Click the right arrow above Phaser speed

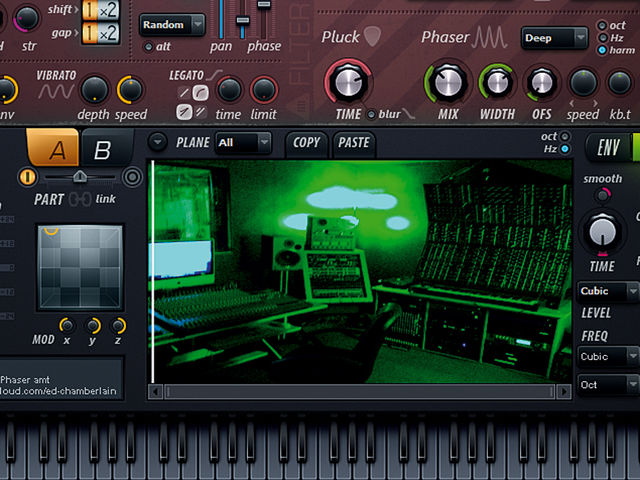596,103
